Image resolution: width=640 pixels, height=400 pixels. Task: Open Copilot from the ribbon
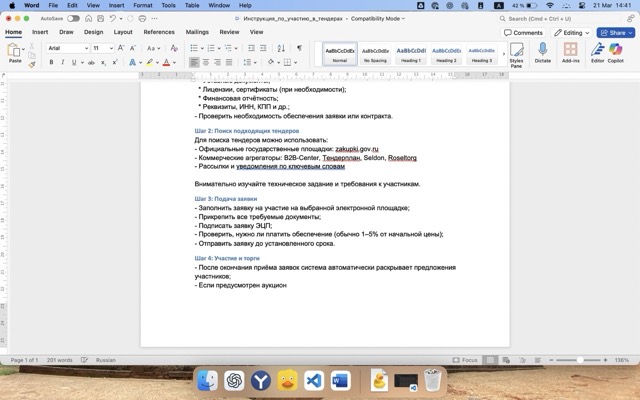pos(622,51)
